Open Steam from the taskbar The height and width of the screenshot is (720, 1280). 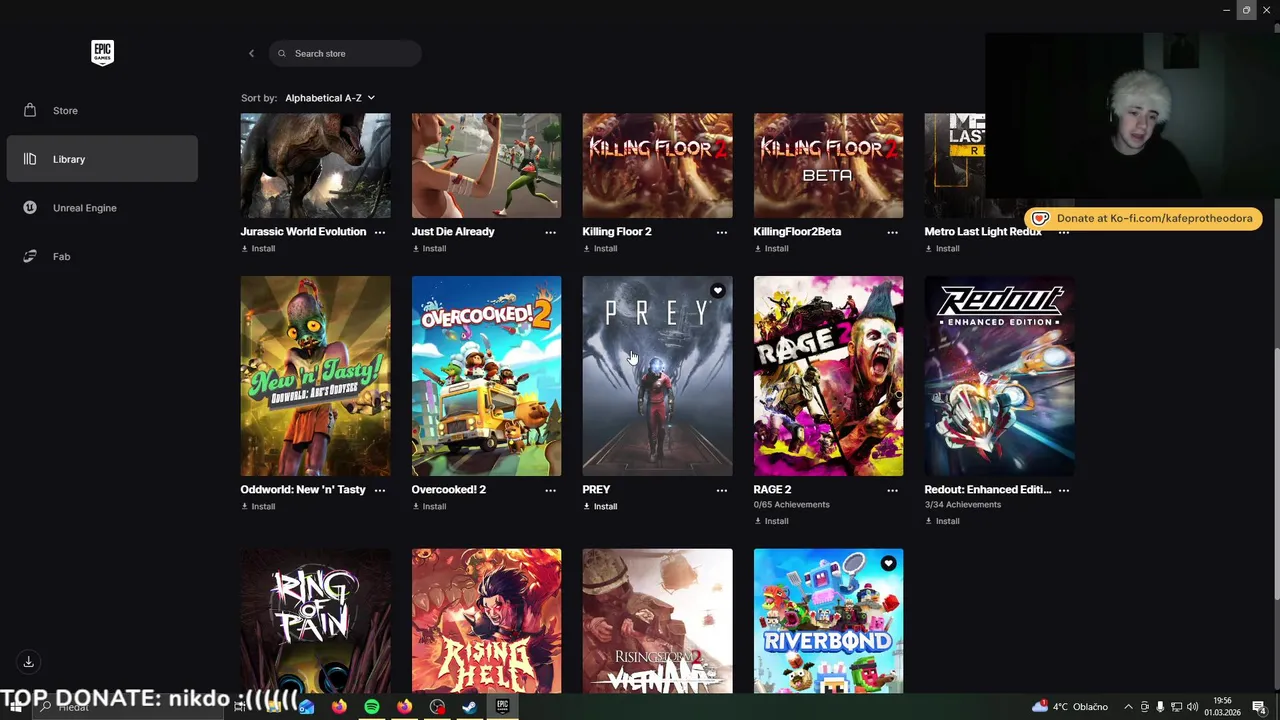[x=469, y=707]
